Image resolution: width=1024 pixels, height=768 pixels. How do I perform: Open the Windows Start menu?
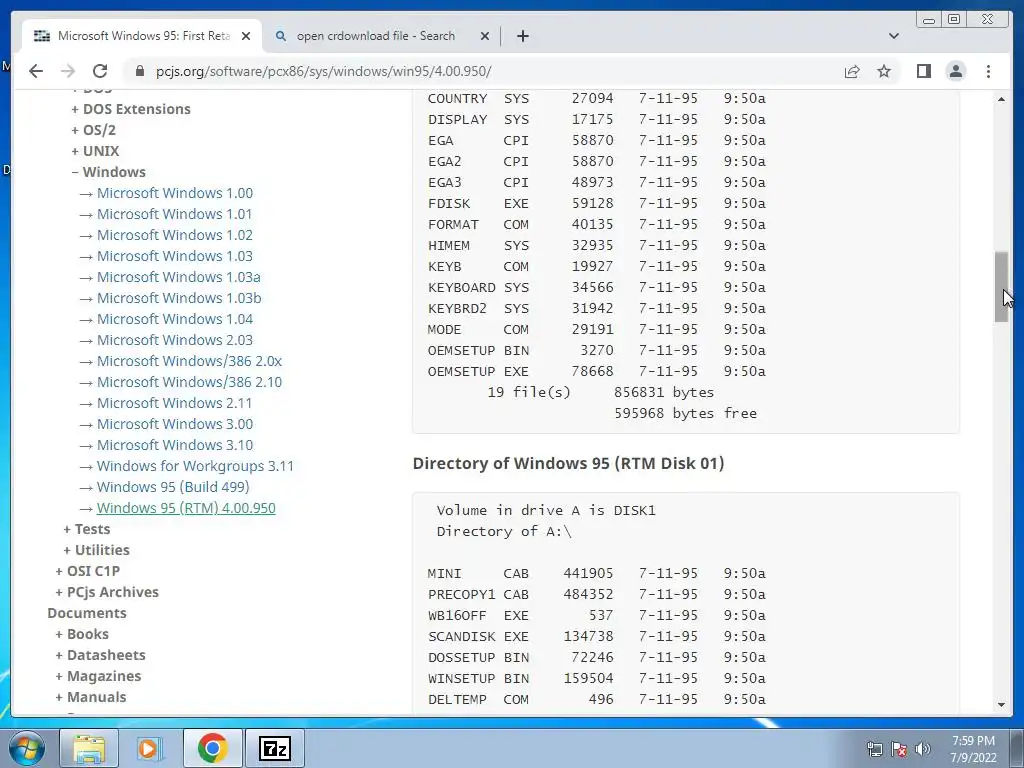[26, 748]
